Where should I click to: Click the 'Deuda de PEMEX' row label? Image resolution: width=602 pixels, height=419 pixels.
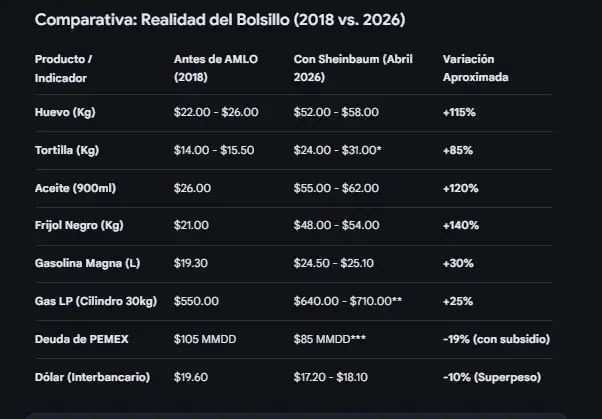[x=81, y=339]
